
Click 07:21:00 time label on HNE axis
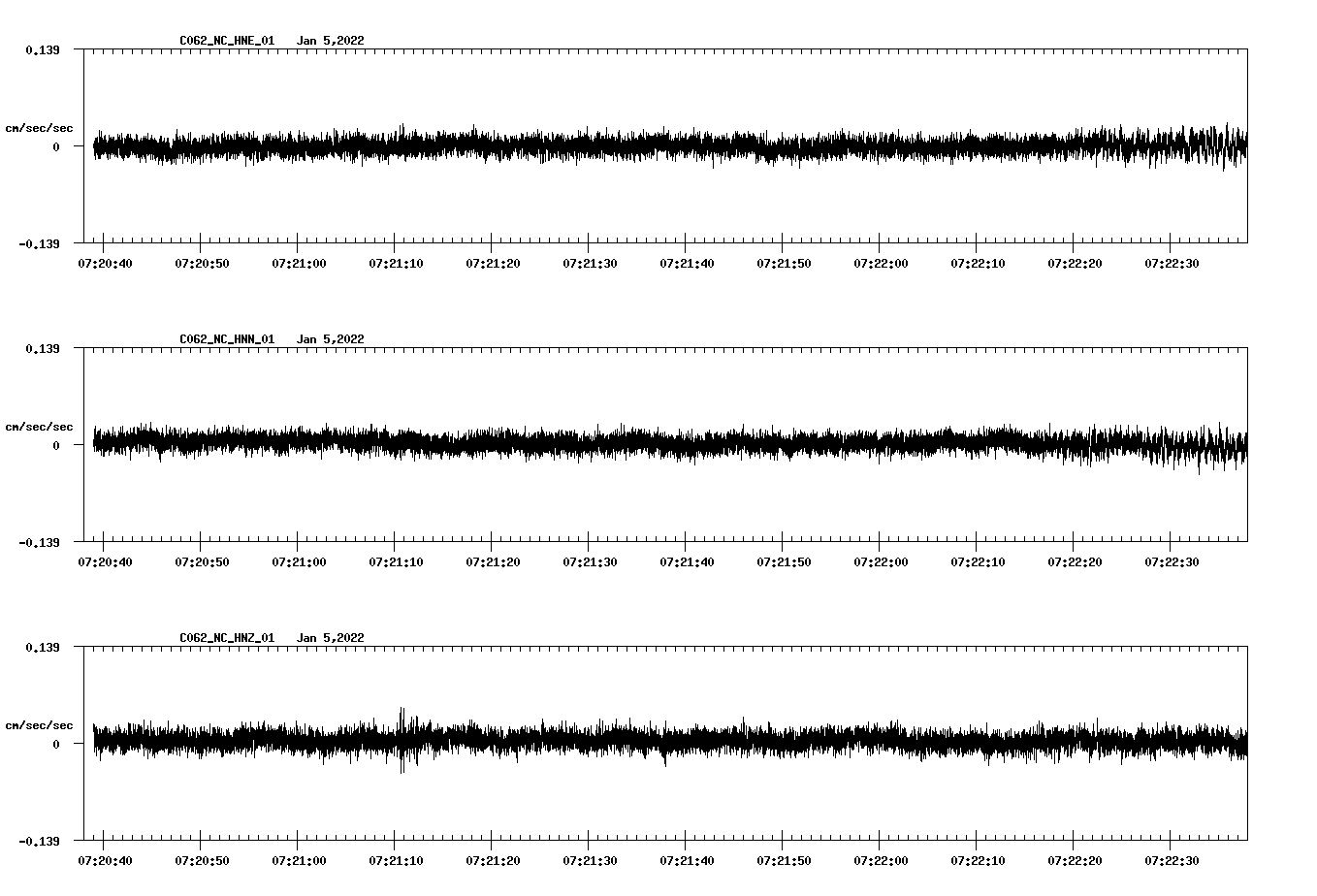pos(299,263)
